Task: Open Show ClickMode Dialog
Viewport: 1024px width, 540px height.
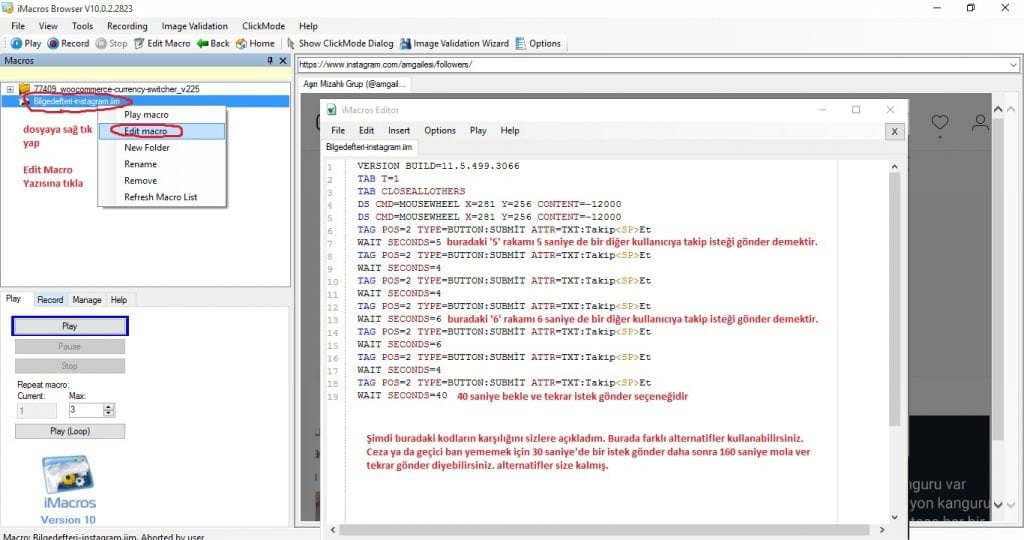Action: (x=340, y=44)
